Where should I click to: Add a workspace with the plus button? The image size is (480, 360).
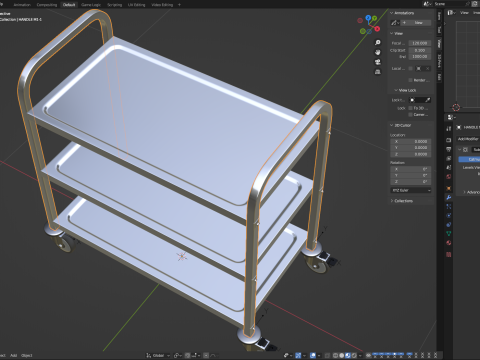point(179,5)
